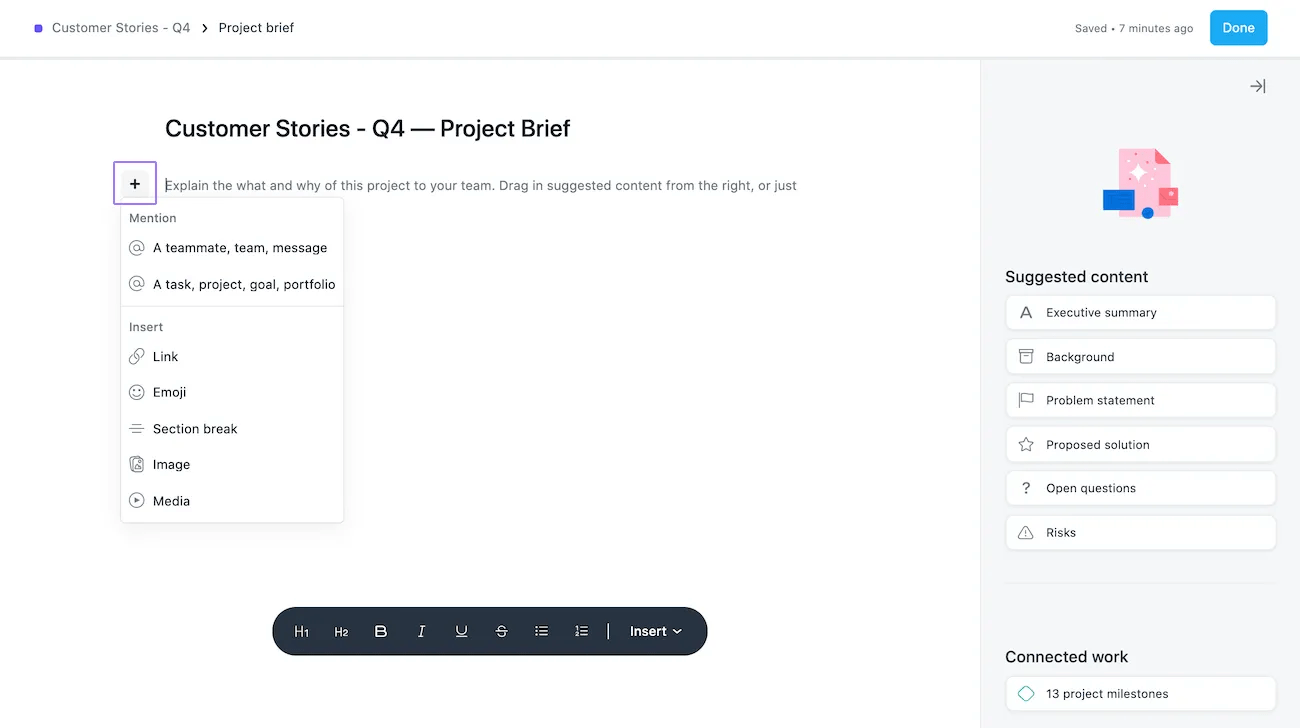Choose Emoji from the insert menu
Screen dimensions: 1300x728
[x=169, y=393]
